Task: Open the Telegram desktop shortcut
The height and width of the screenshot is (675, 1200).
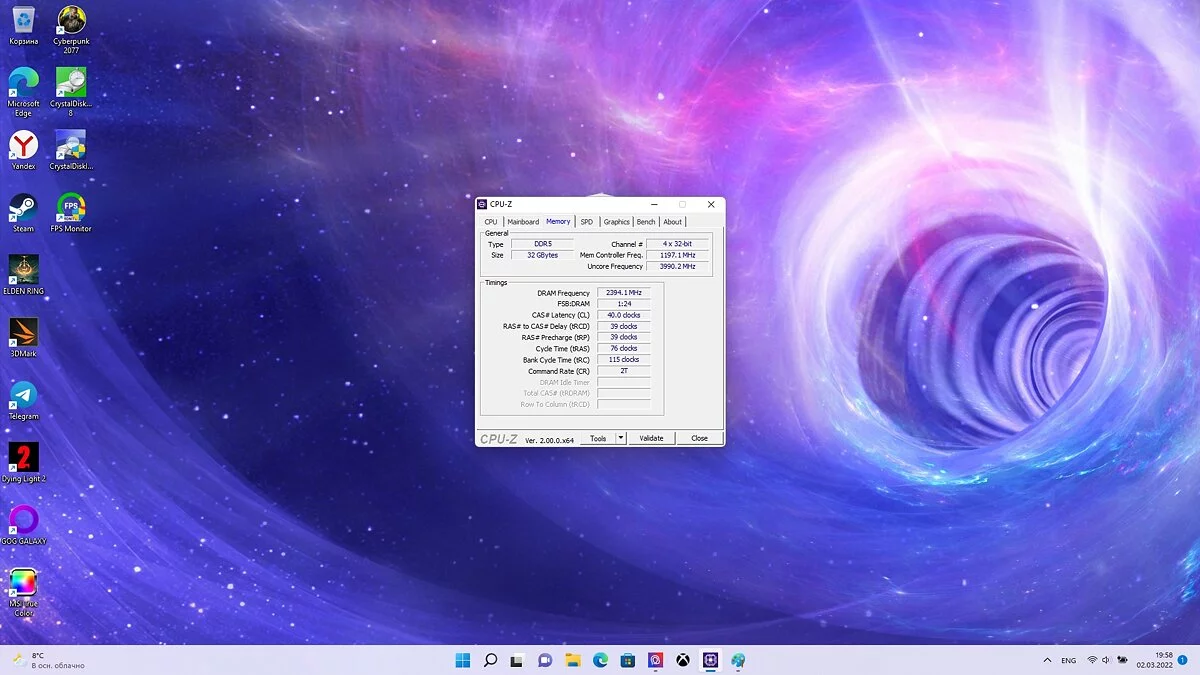Action: pos(23,395)
